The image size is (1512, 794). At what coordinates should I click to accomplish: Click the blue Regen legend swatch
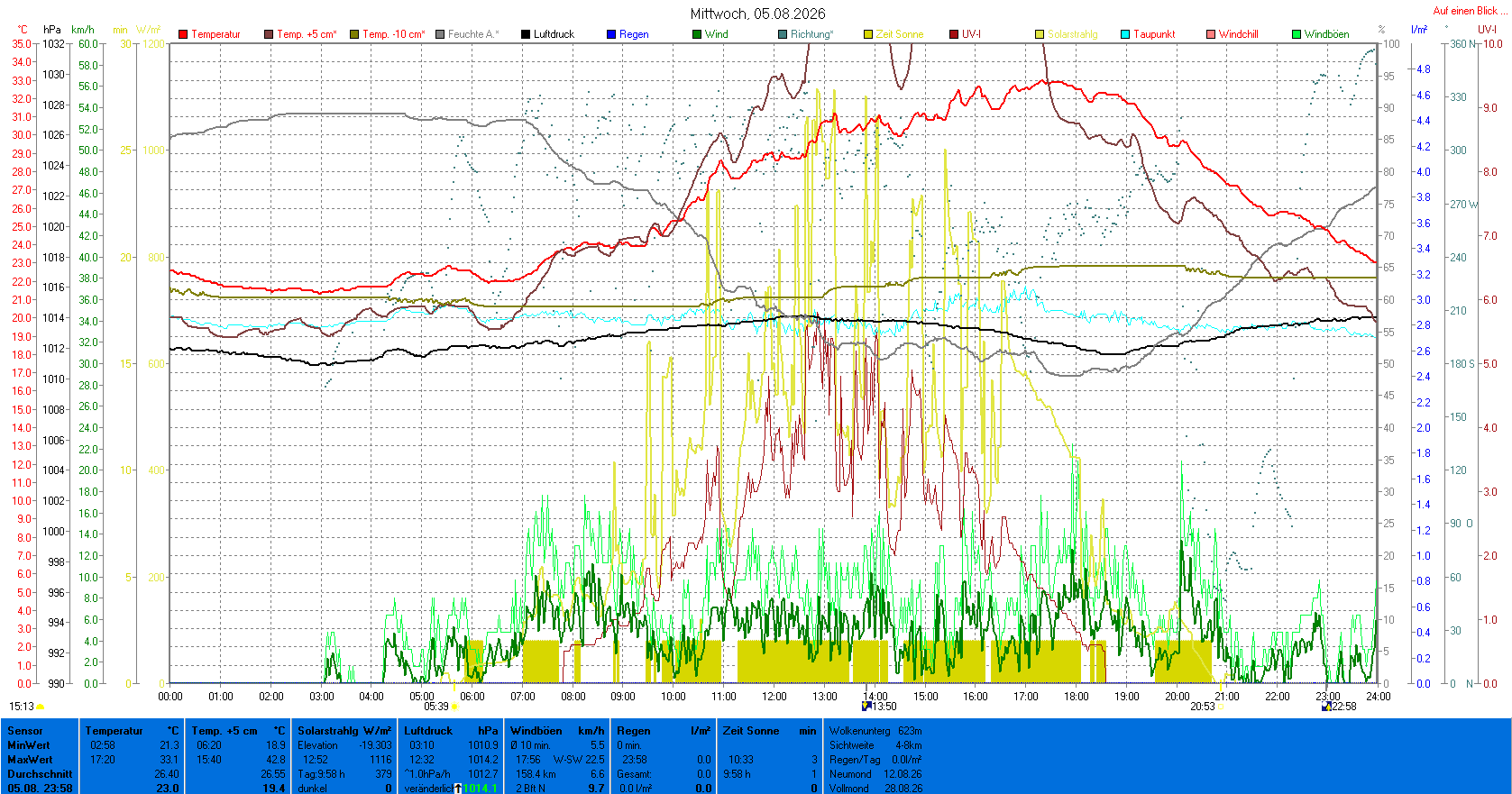tap(611, 34)
